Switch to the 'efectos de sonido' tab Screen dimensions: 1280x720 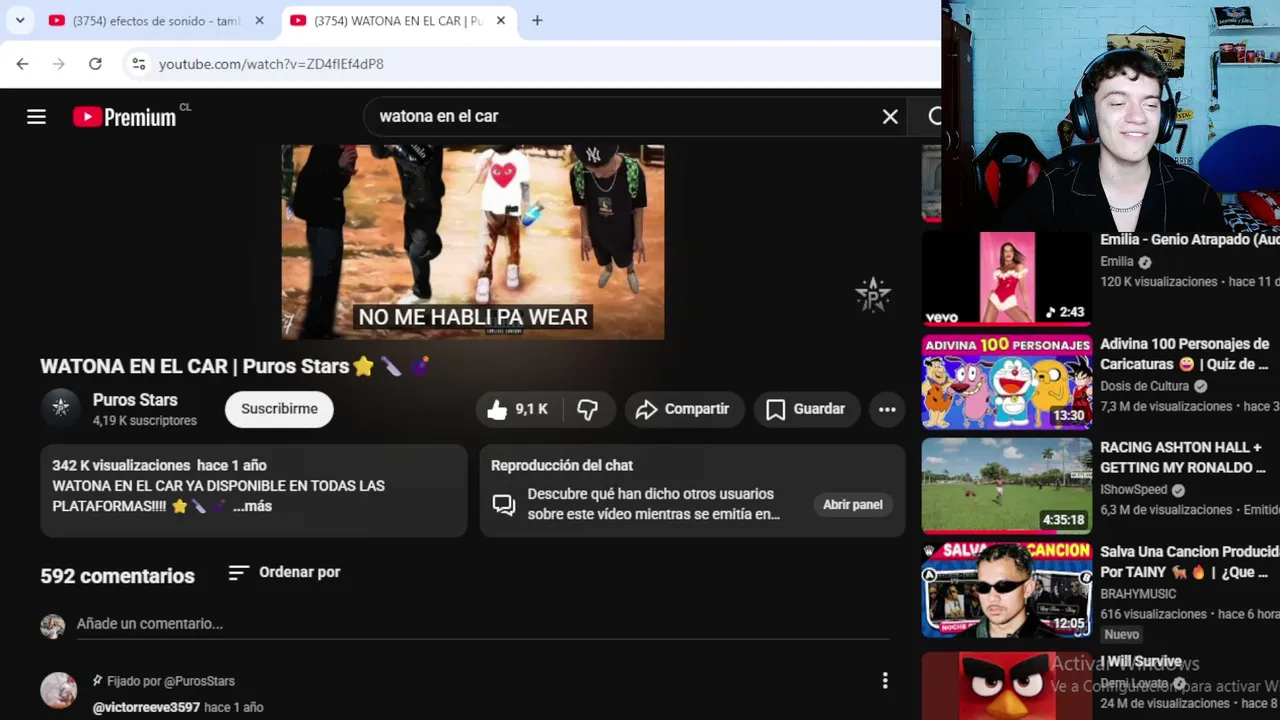pos(157,20)
